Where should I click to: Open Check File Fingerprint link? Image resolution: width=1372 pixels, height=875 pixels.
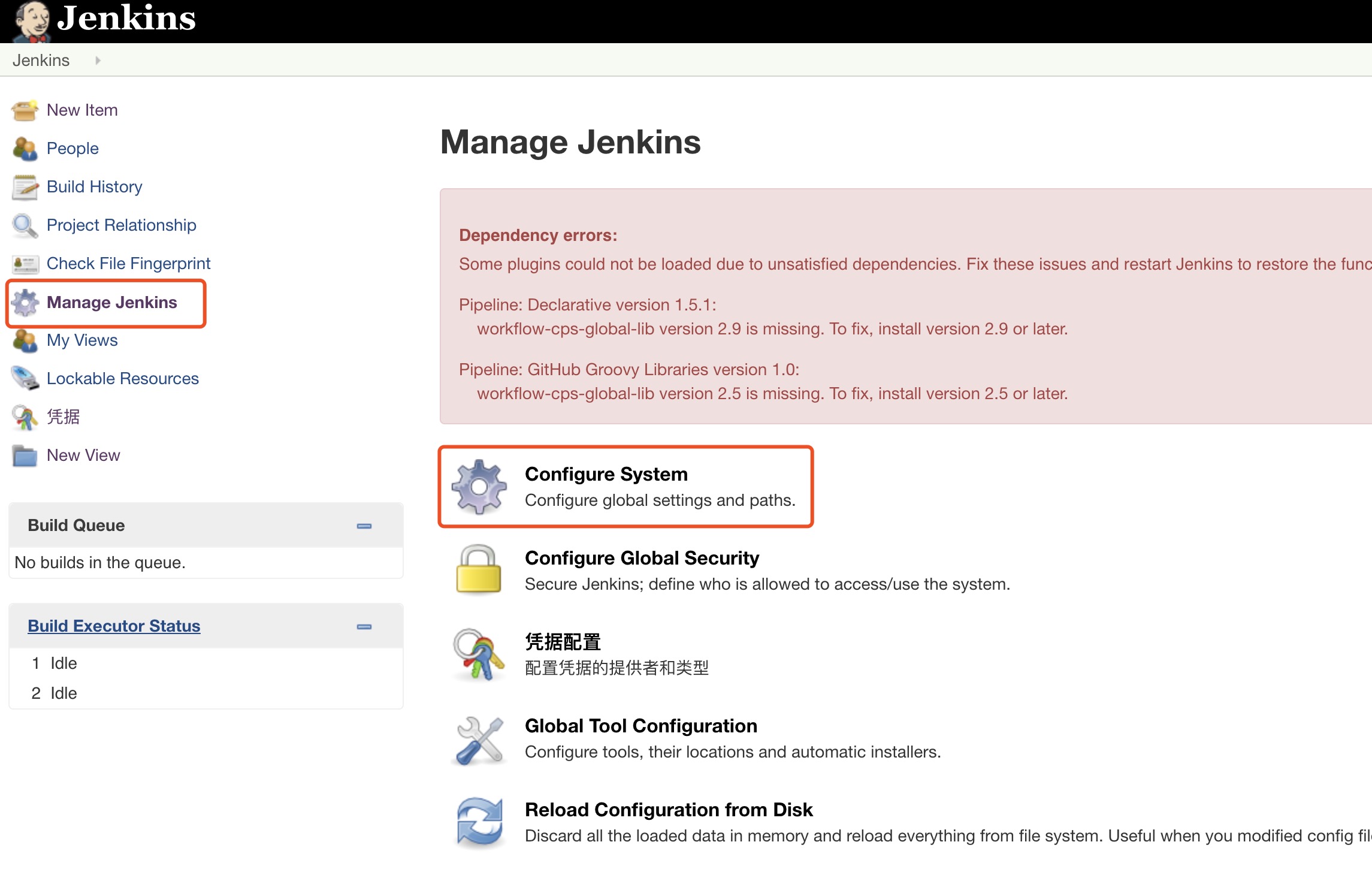point(129,264)
